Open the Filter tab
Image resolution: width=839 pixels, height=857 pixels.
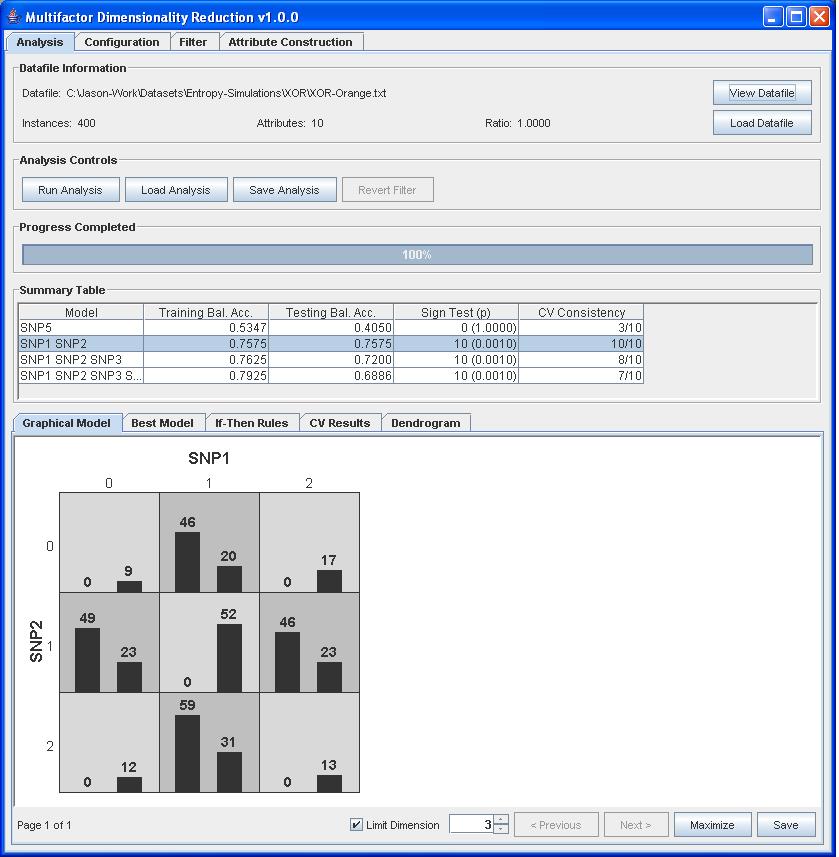tap(193, 42)
